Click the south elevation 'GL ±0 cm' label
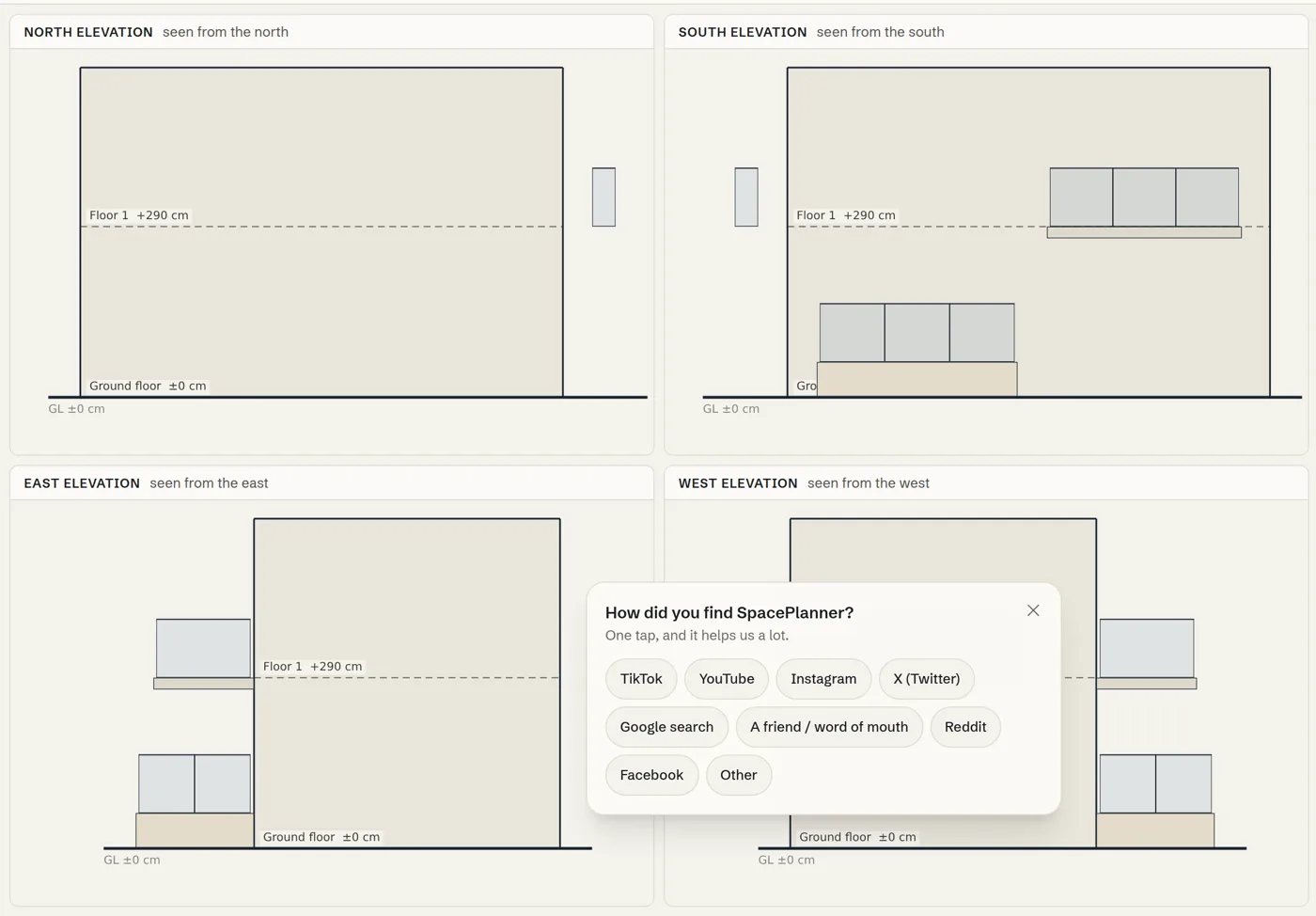The image size is (1316, 916). tap(731, 409)
